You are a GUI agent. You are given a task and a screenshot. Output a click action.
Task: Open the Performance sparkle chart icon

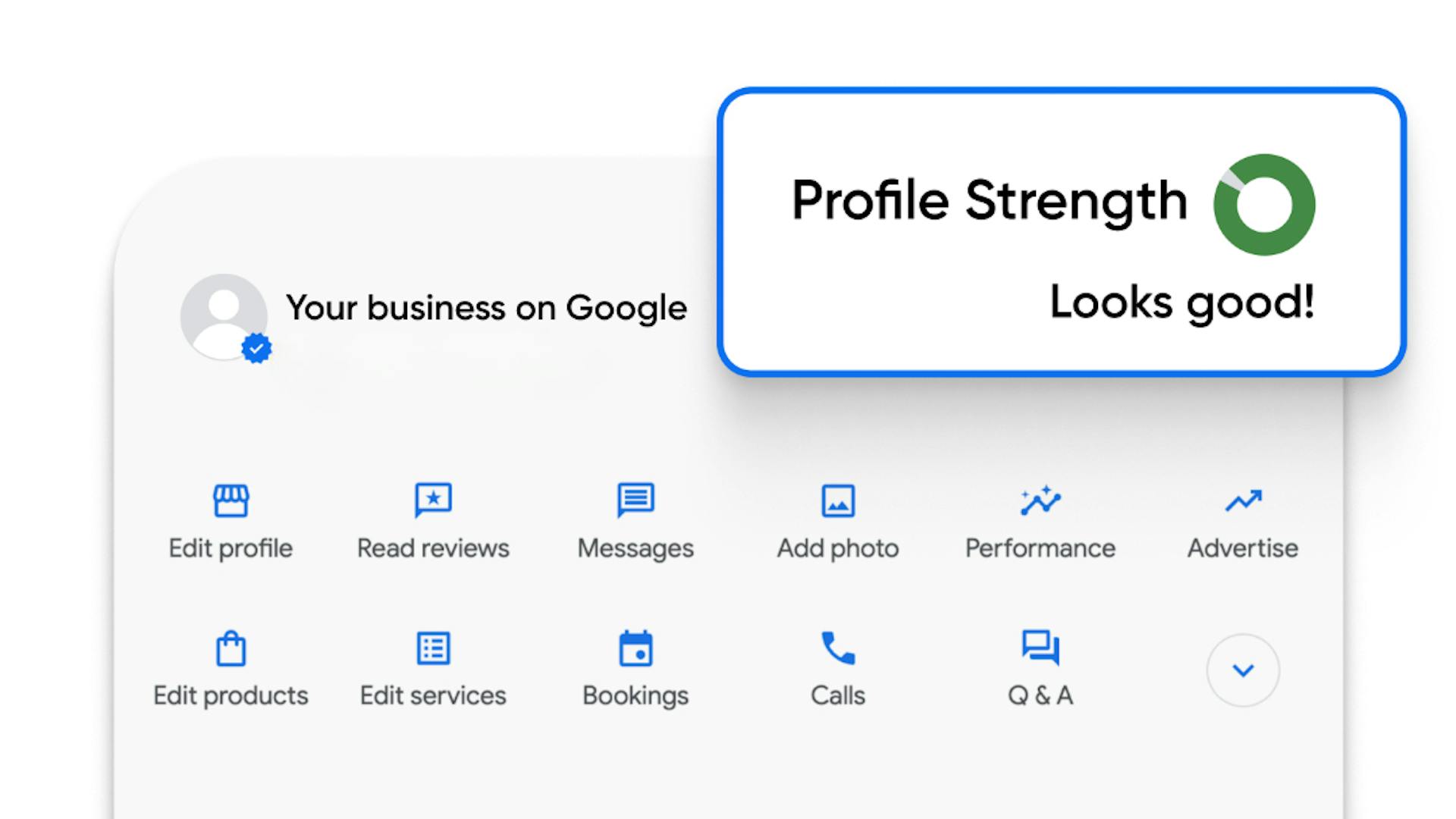point(1040,500)
